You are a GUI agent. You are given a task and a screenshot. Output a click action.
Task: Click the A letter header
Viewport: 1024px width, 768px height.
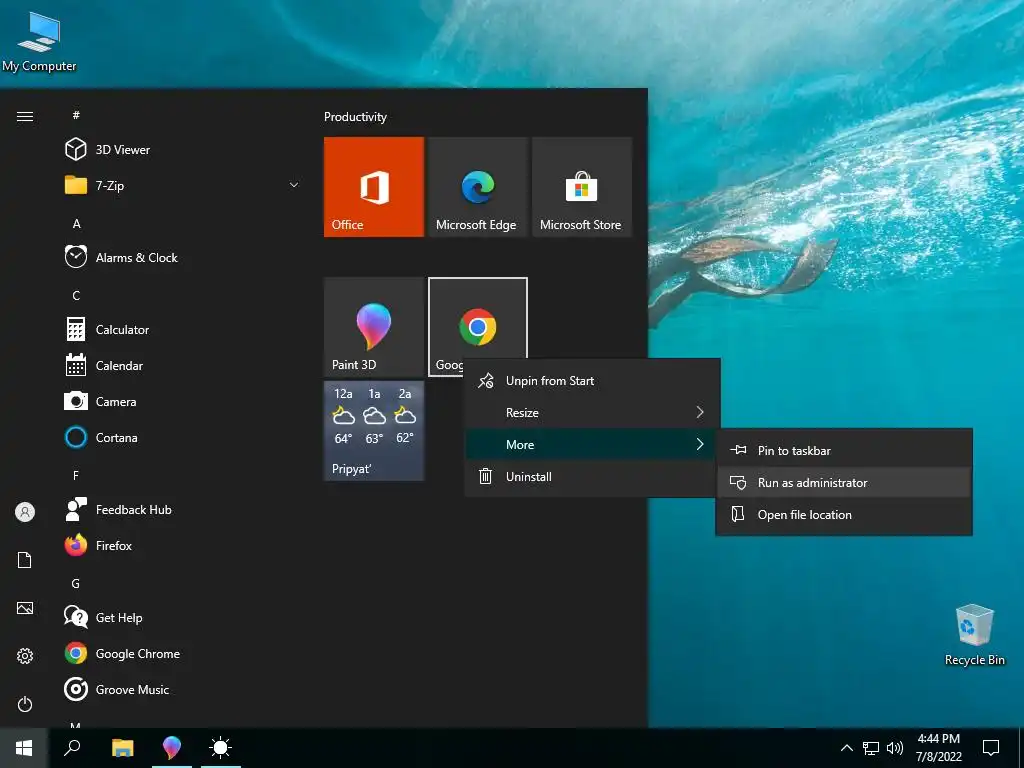point(76,223)
